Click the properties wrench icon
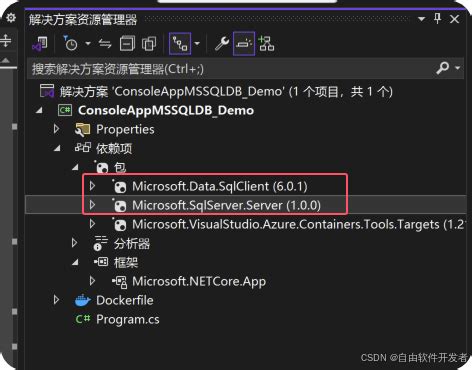Image resolution: width=472 pixels, height=370 pixels. coord(222,44)
